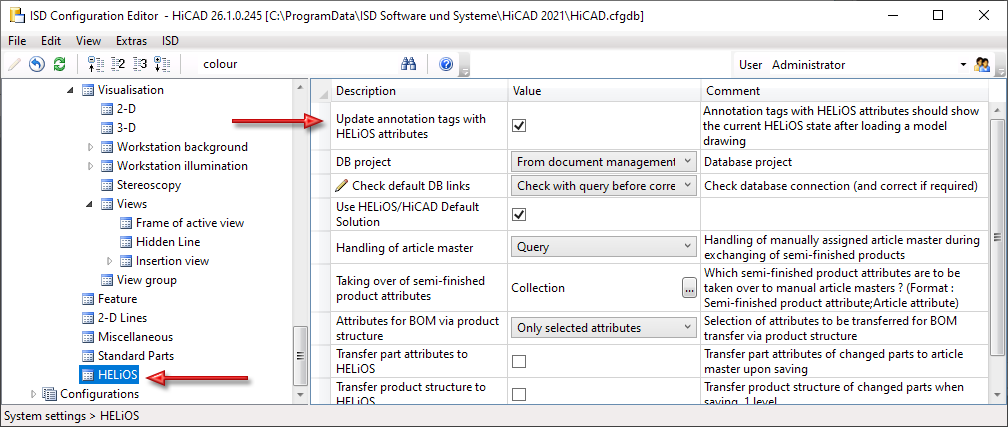Image resolution: width=1008 pixels, height=427 pixels.
Task: Click the collapse all tree levels icon
Action: click(x=96, y=64)
